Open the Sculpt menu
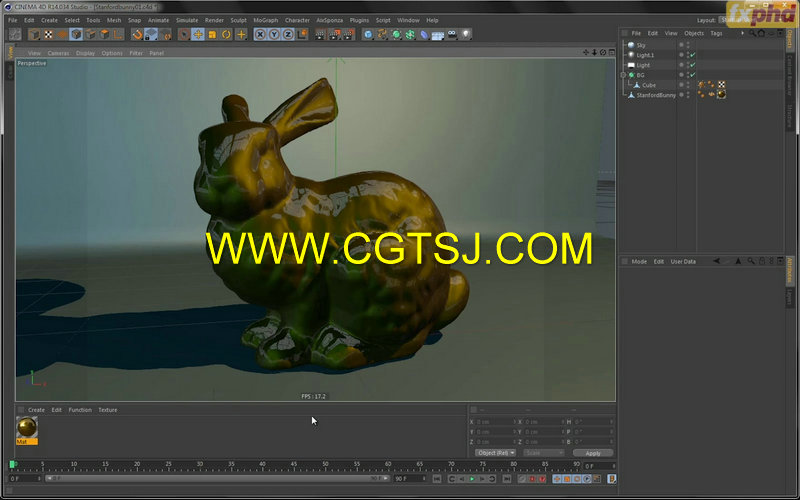The height and width of the screenshot is (500, 800). tap(238, 20)
